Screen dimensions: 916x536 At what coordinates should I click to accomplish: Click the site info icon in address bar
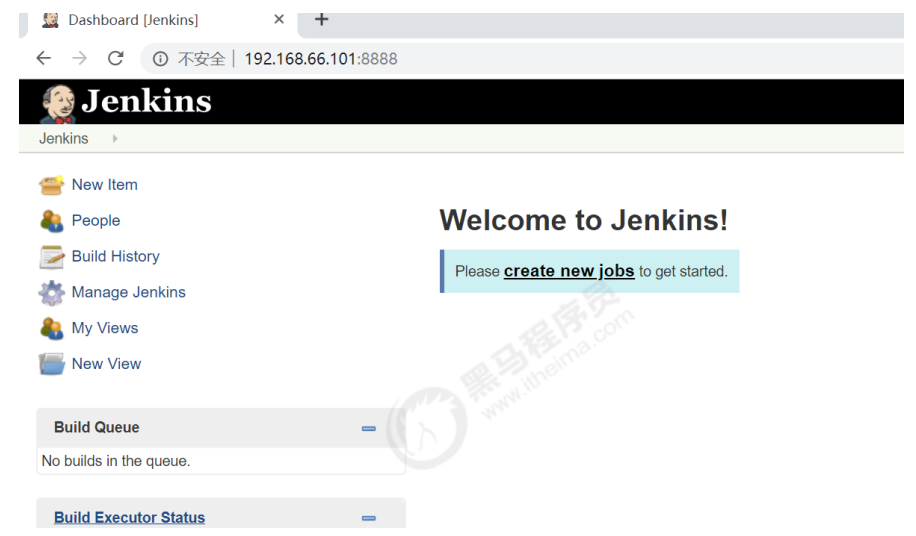(x=160, y=59)
